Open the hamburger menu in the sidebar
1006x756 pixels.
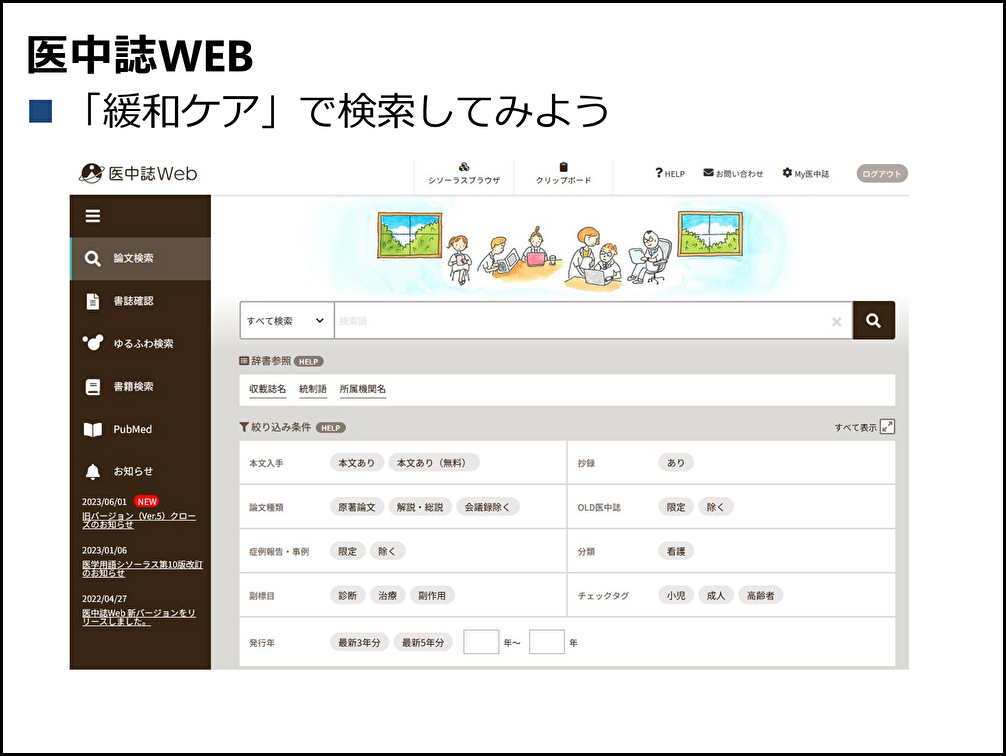[x=92, y=216]
